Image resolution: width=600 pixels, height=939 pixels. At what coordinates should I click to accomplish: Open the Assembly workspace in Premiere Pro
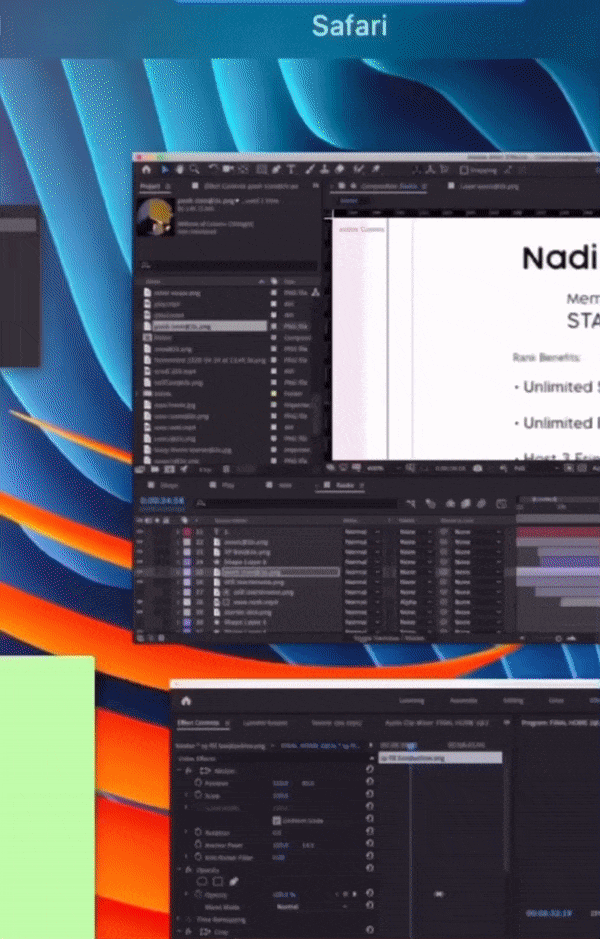(x=463, y=700)
